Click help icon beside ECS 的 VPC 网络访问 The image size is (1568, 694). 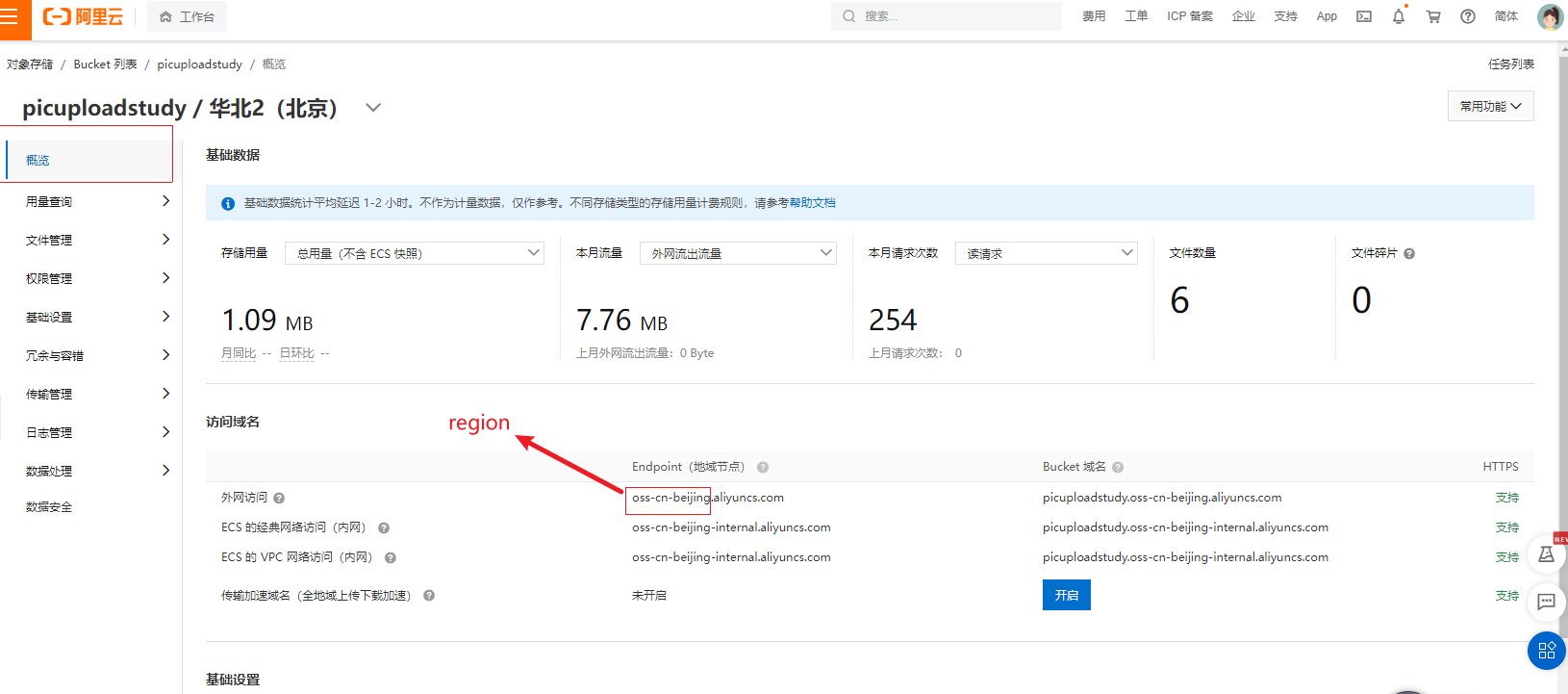point(391,558)
